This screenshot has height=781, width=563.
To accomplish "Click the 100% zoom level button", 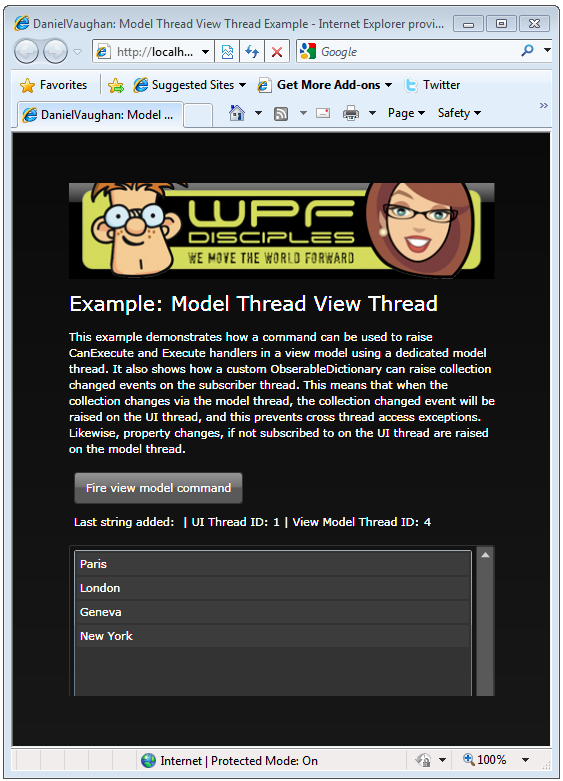I will (485, 760).
